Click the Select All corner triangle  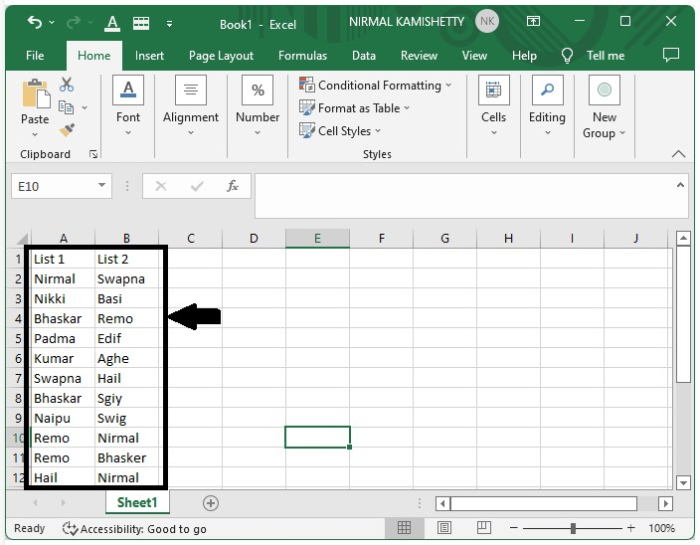coord(21,239)
